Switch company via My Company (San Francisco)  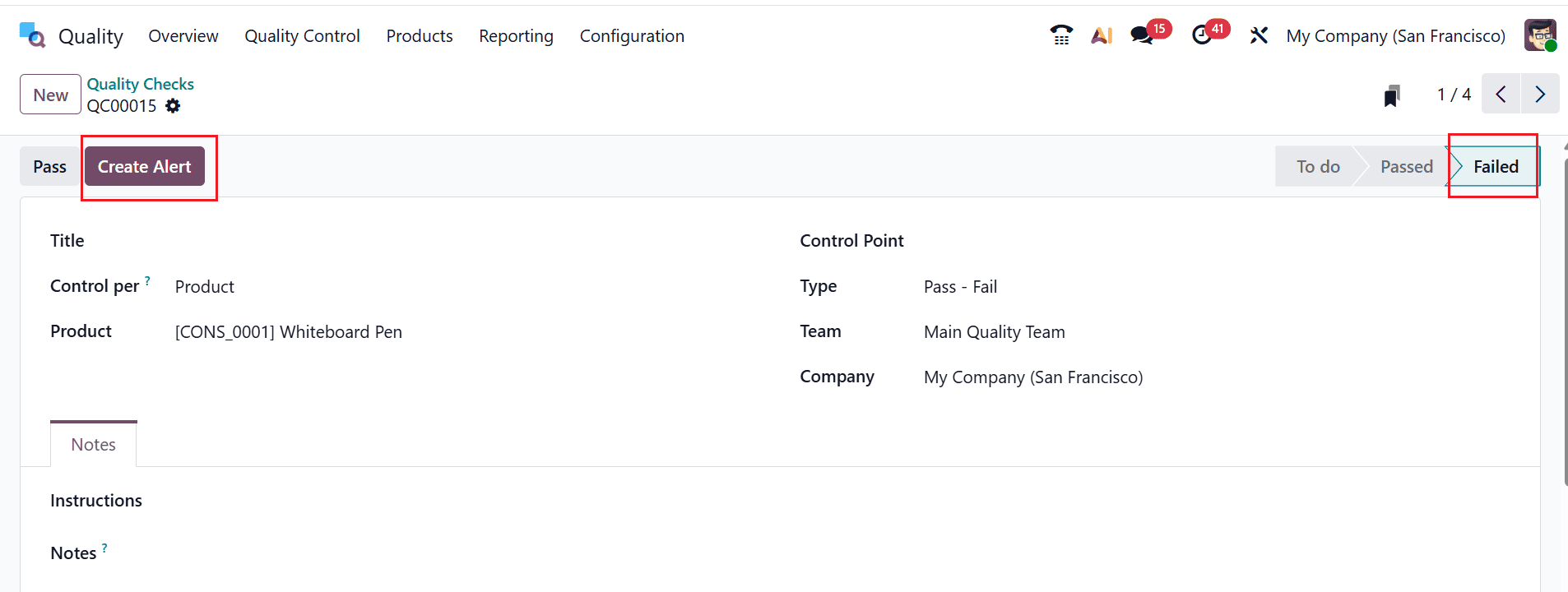click(1396, 36)
